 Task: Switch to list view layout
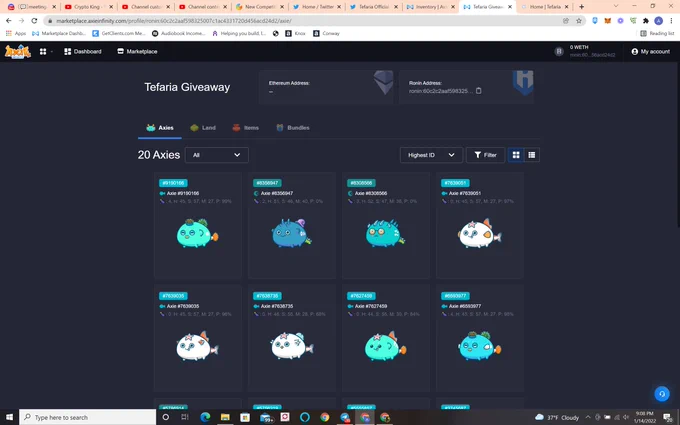tap(532, 155)
